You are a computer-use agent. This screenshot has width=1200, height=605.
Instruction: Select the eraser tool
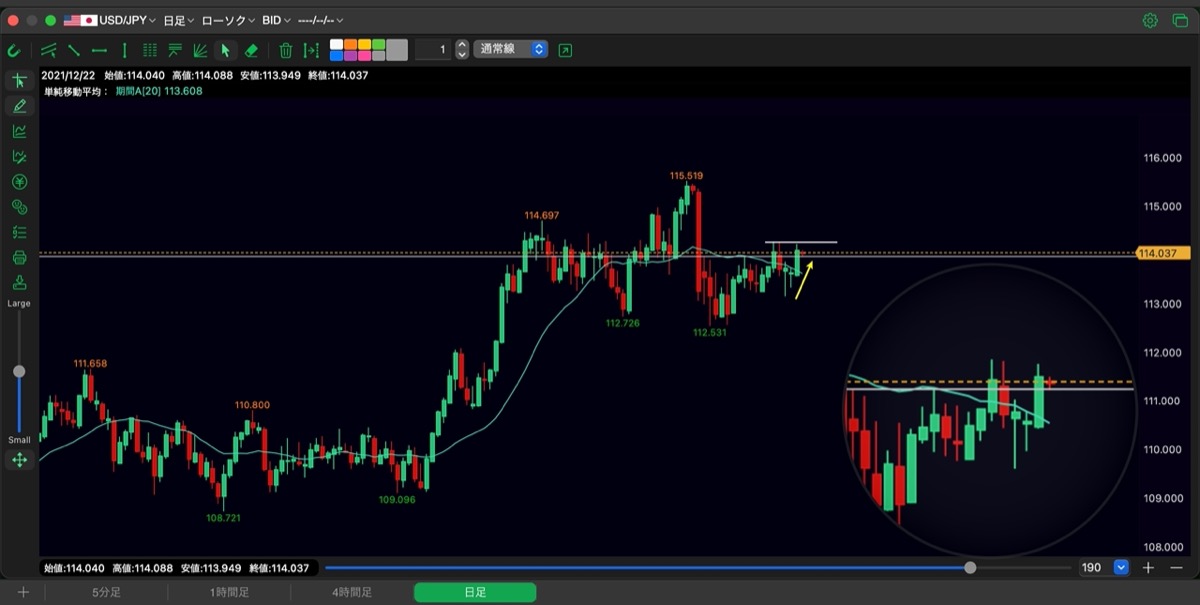click(251, 50)
